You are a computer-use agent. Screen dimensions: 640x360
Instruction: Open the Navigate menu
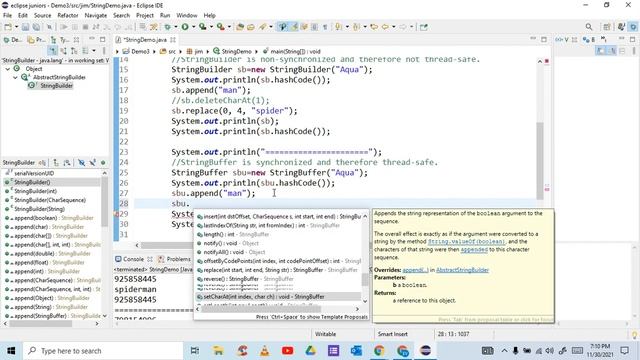click(96, 16)
